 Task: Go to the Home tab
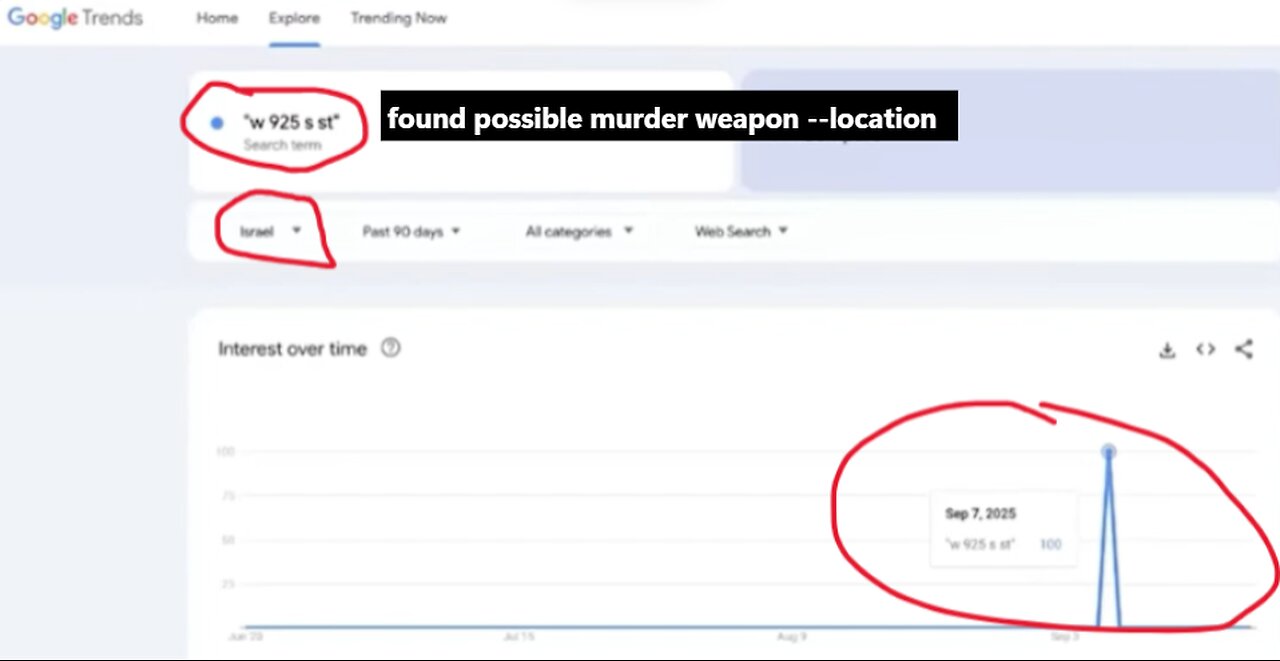[x=216, y=18]
